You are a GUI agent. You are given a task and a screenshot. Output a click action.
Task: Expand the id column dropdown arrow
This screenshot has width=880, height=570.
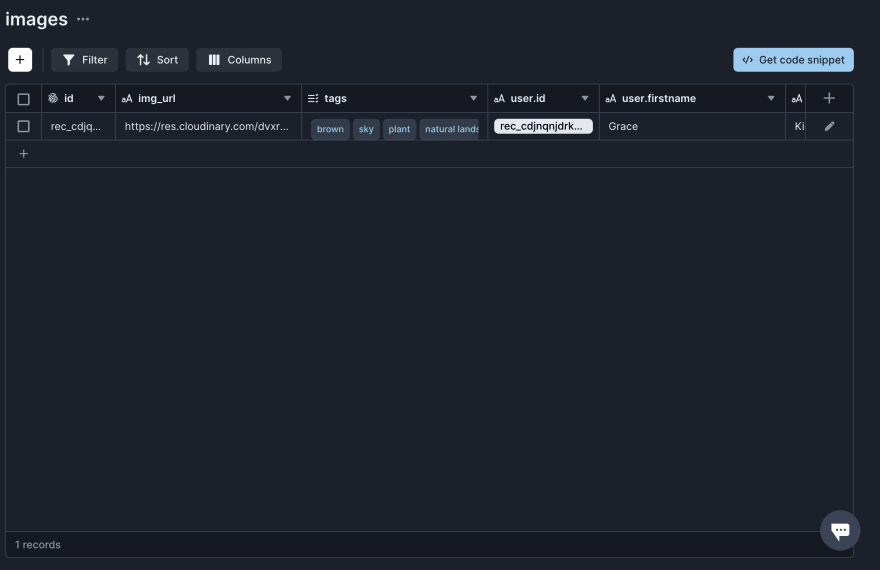coord(101,98)
